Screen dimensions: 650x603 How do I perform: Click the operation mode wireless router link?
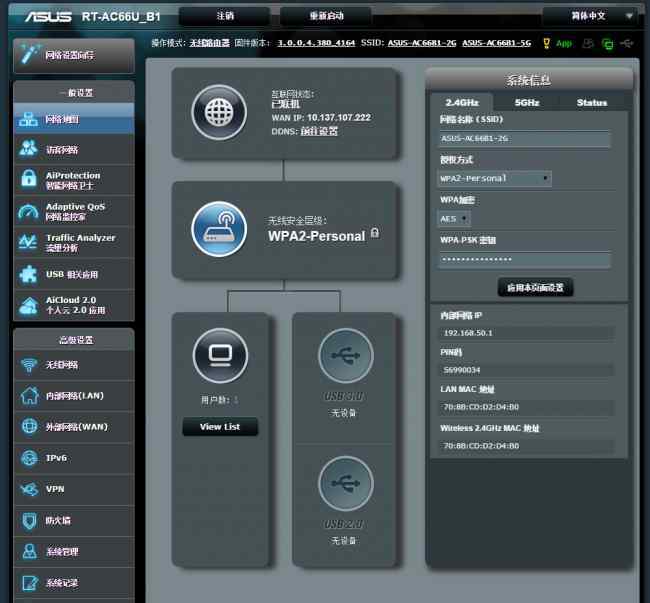(209, 43)
